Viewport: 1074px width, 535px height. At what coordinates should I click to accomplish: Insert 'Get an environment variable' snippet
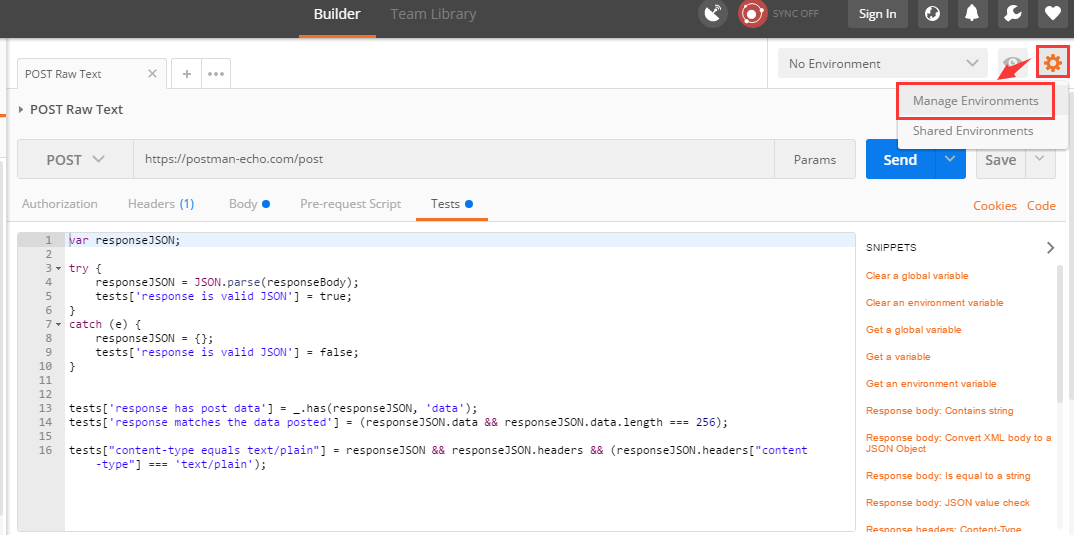click(x=931, y=384)
